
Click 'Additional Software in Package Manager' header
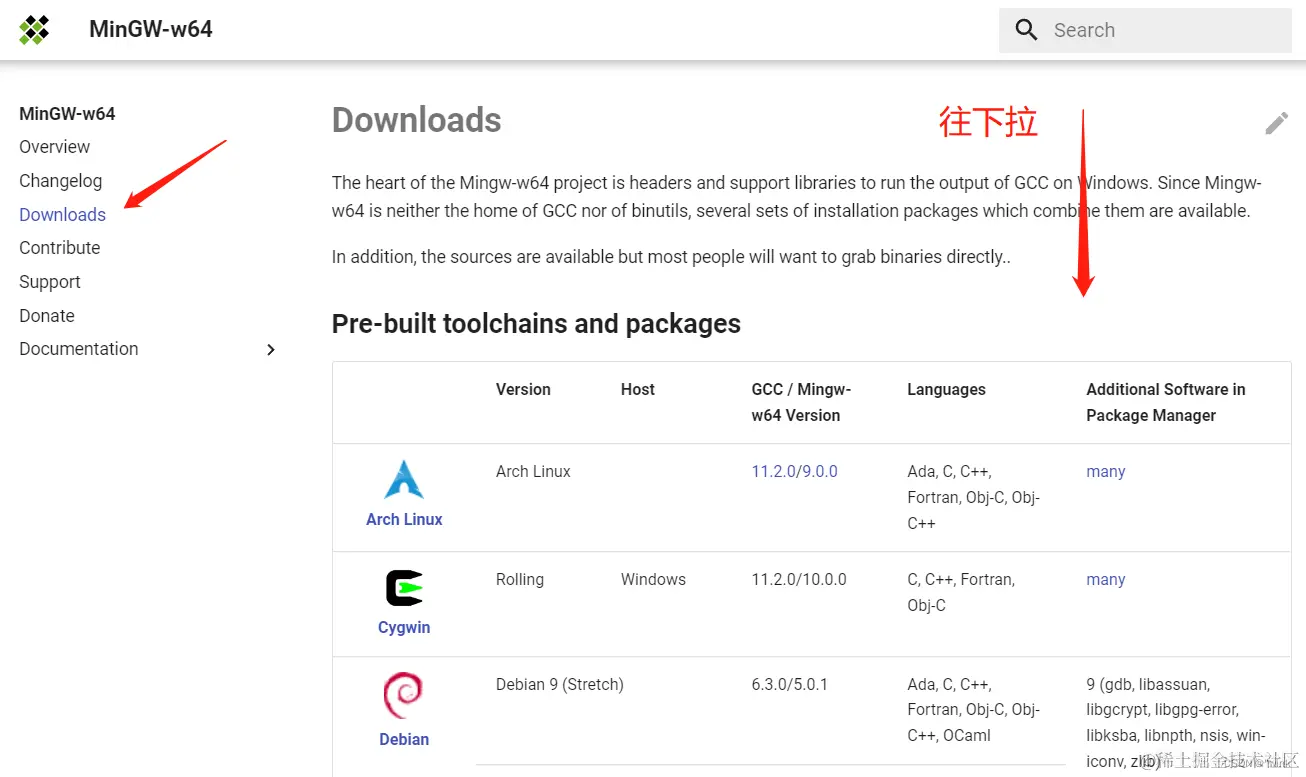(1166, 403)
